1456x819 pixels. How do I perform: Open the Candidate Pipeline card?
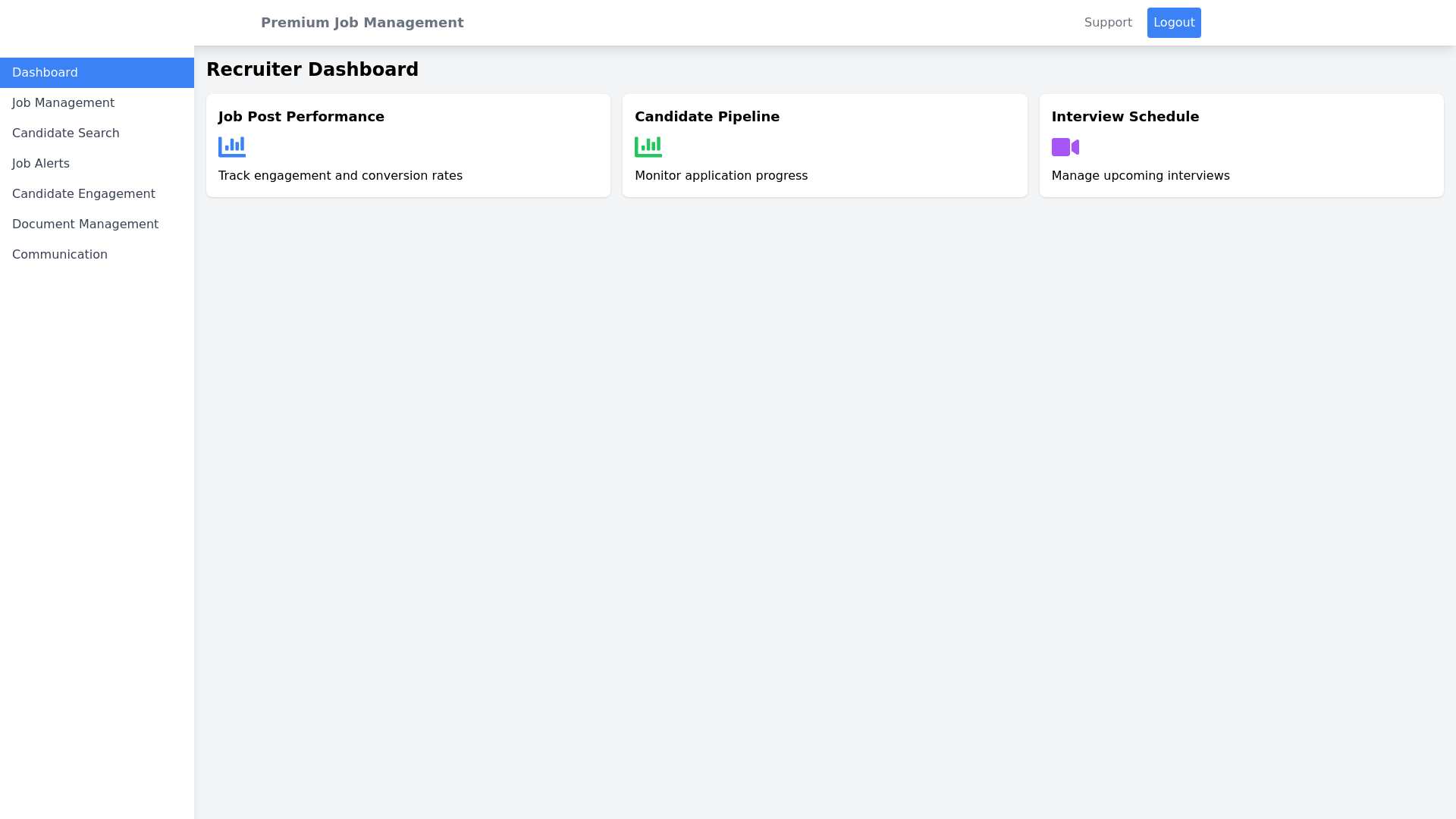824,145
